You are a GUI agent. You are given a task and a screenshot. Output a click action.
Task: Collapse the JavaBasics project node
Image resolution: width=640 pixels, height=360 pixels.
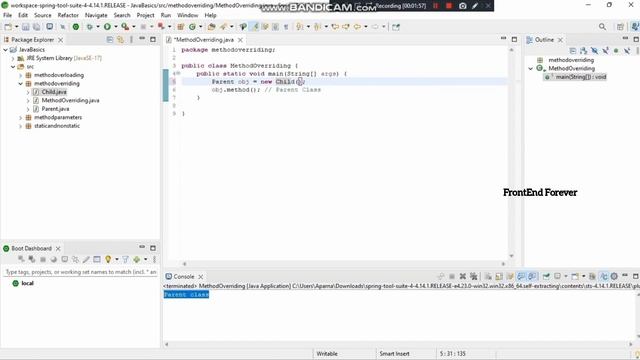point(5,50)
